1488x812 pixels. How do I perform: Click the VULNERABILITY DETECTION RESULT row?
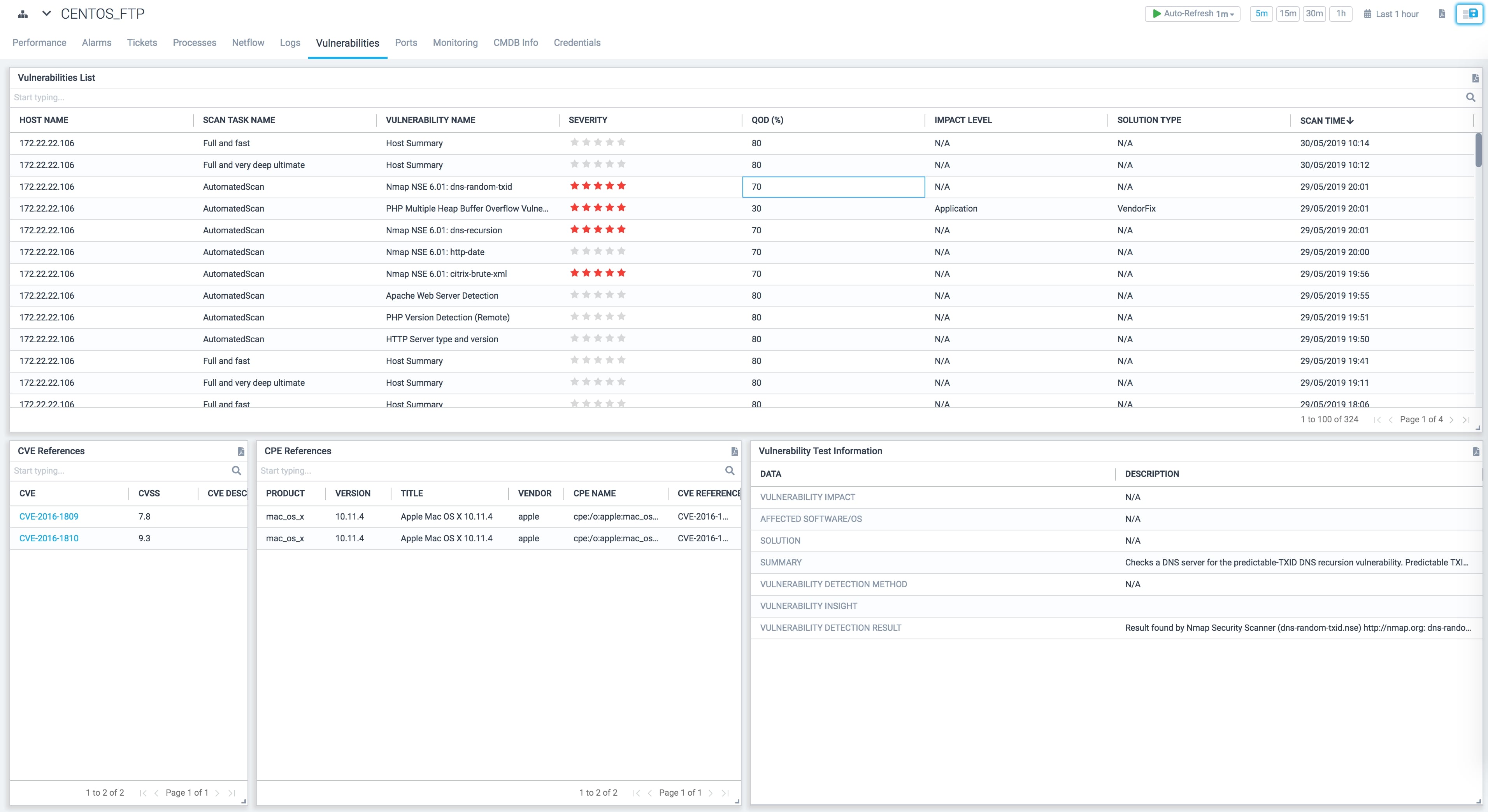tap(1116, 628)
